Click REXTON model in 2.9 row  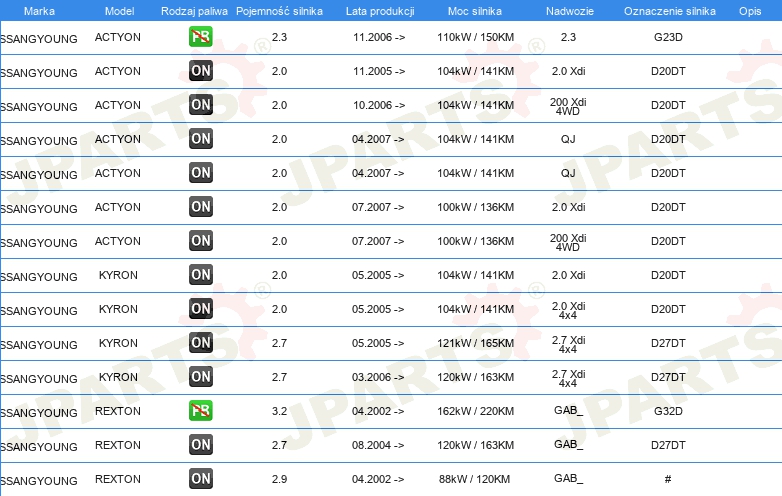coord(118,479)
